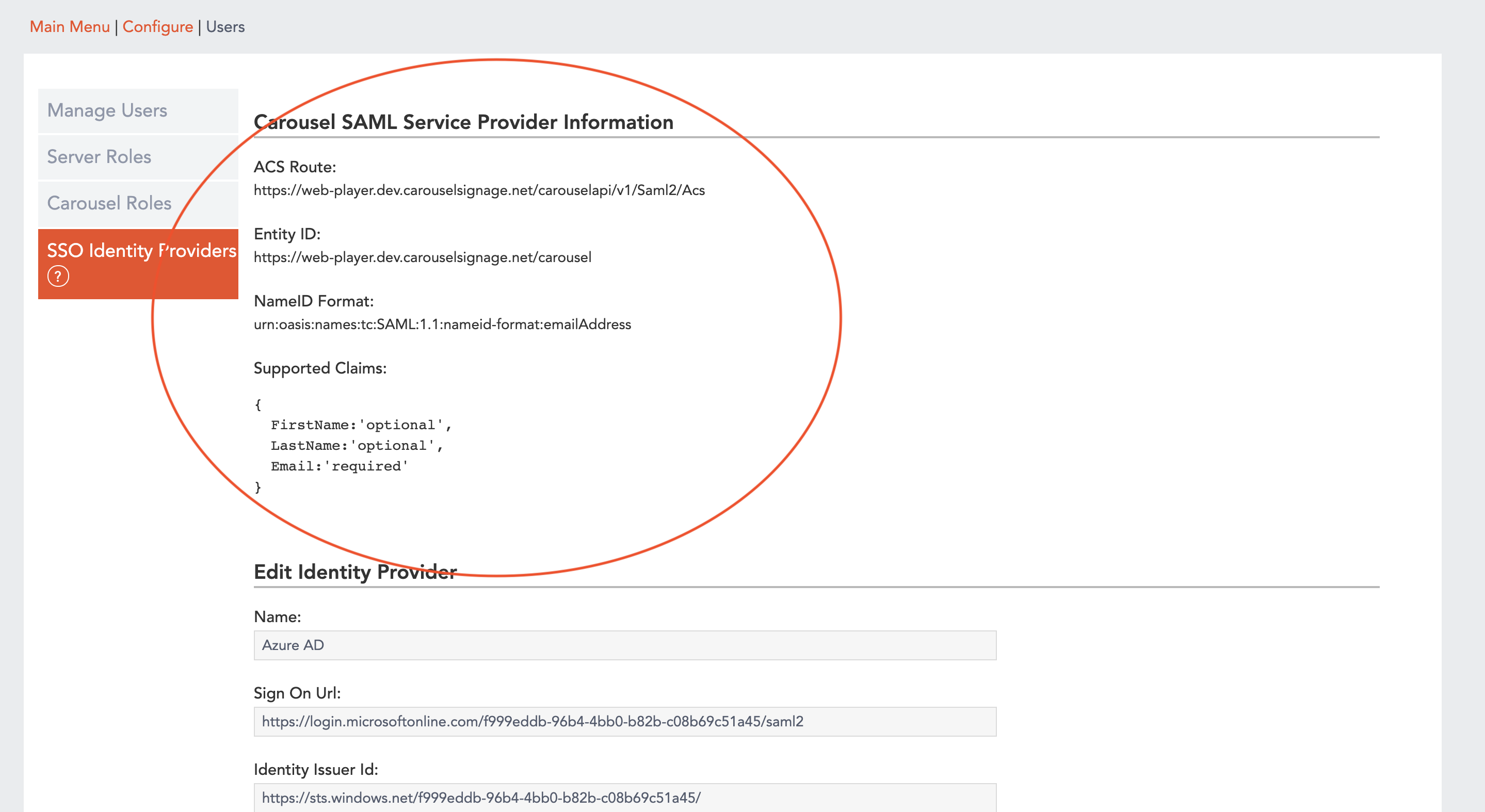Select the Supported Claims label

320,368
